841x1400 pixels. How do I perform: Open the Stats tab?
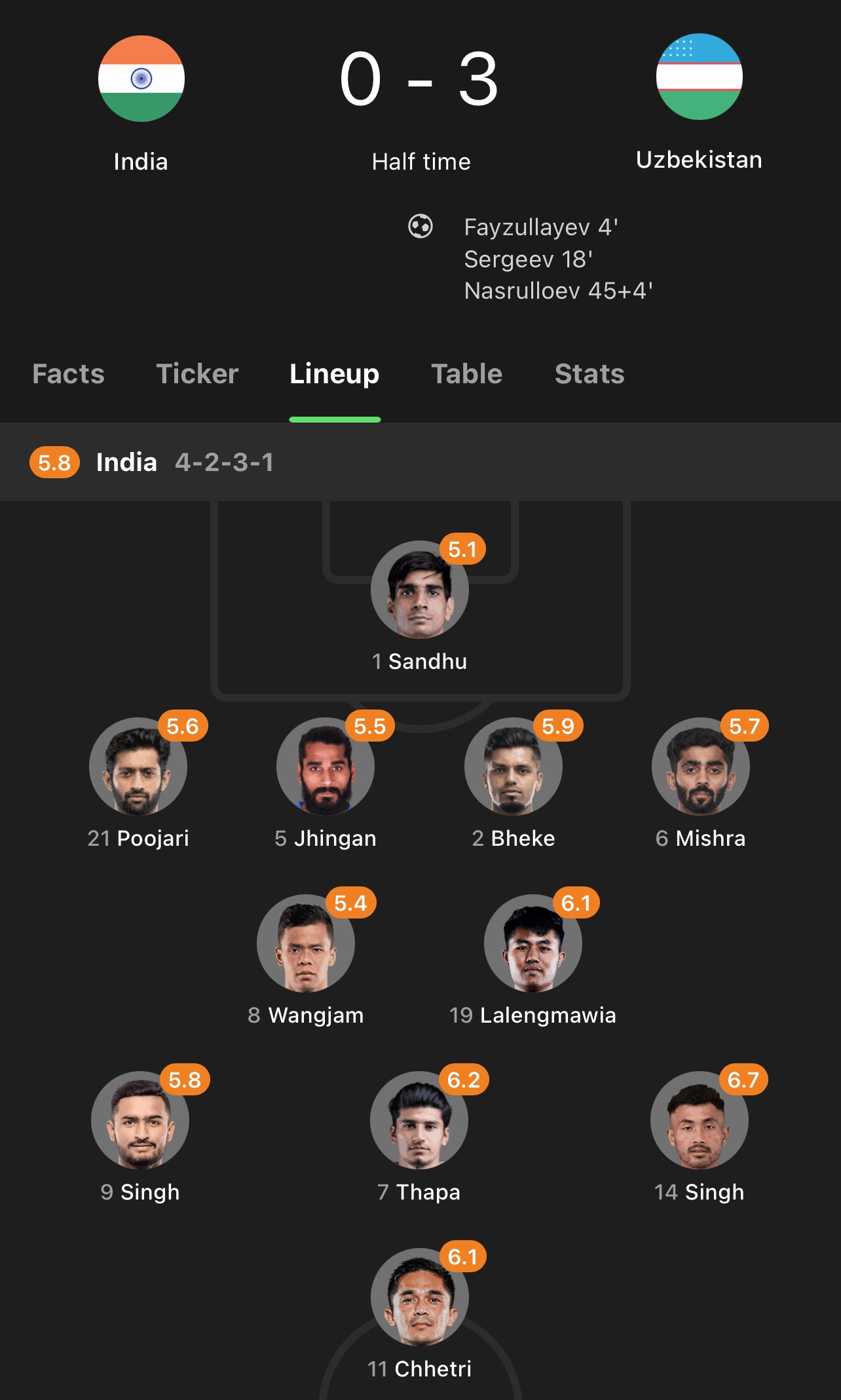[x=589, y=374]
